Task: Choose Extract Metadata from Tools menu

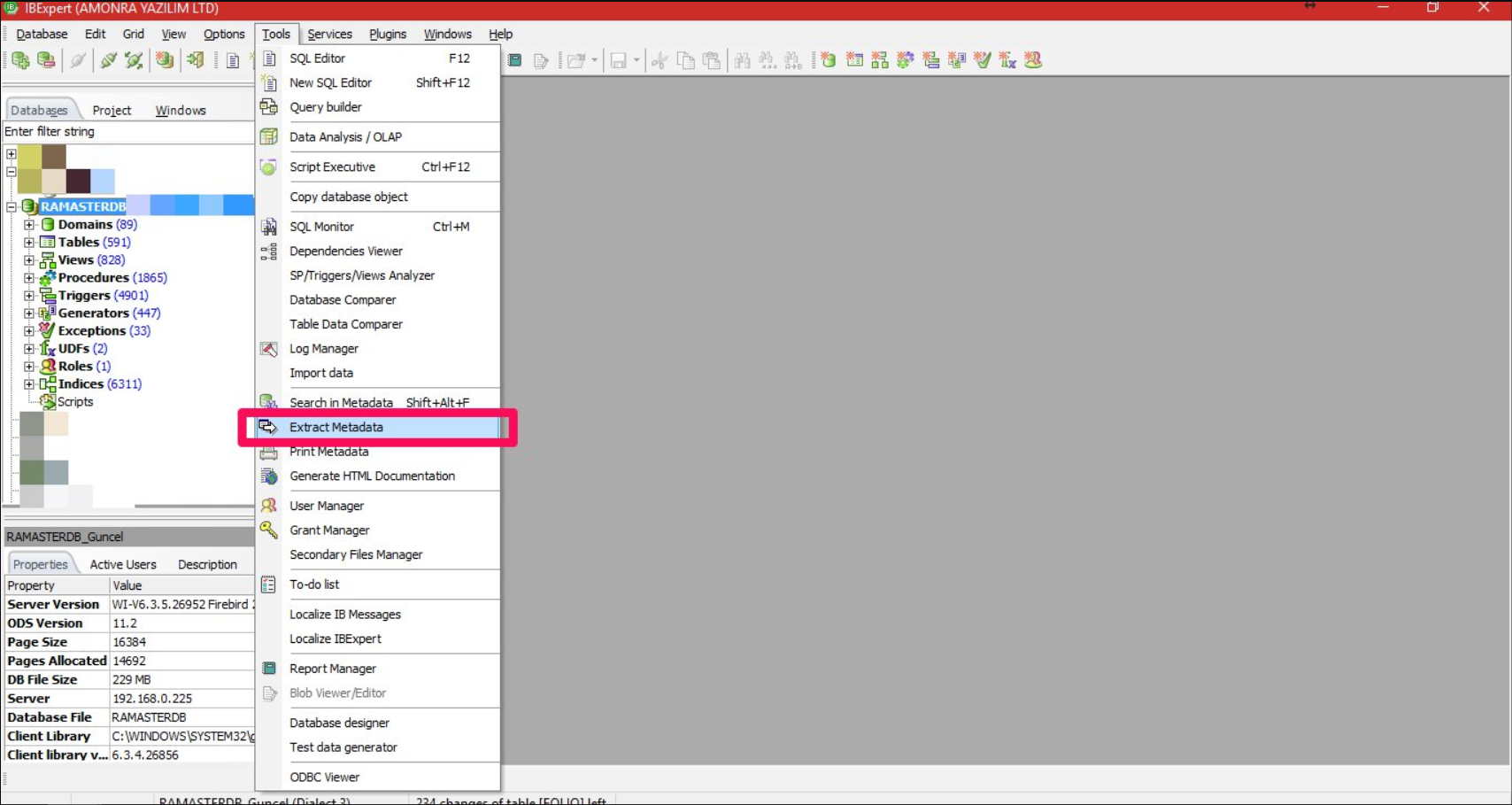Action: pyautogui.click(x=378, y=427)
